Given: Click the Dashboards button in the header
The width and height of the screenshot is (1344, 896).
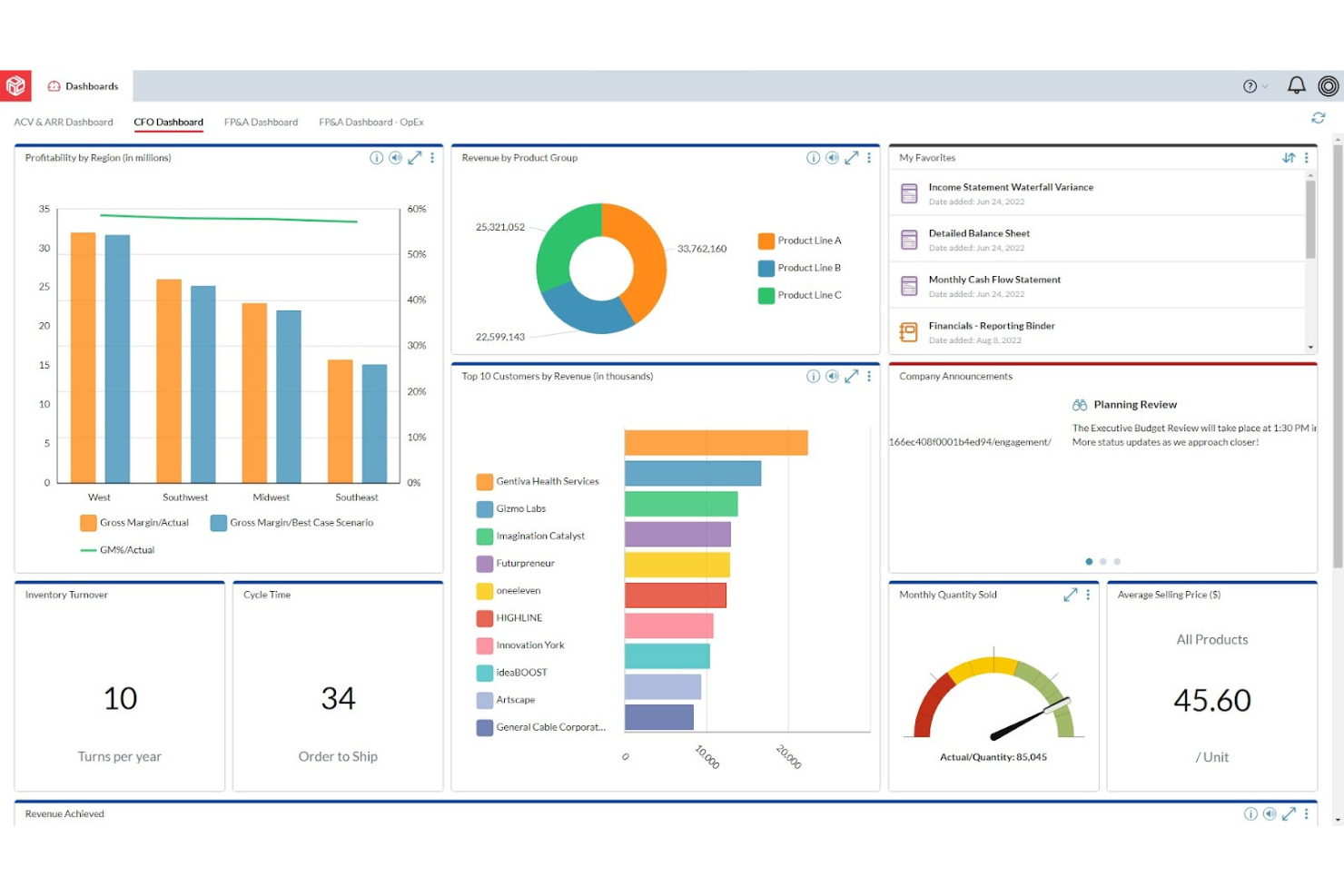Looking at the screenshot, I should point(83,85).
